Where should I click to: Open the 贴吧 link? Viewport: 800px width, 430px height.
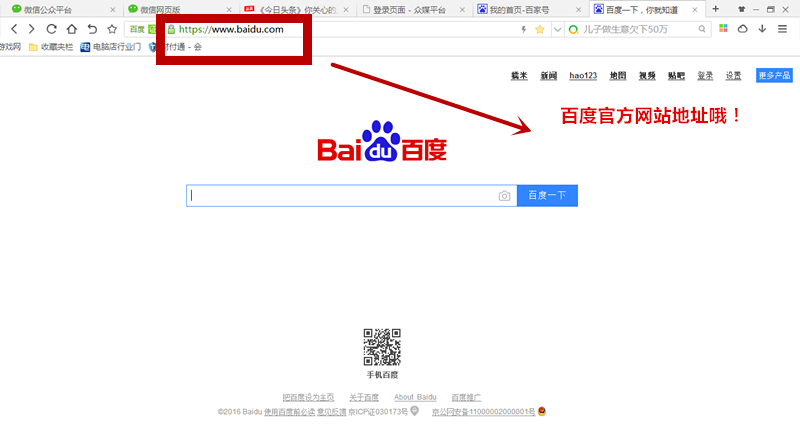[x=676, y=75]
